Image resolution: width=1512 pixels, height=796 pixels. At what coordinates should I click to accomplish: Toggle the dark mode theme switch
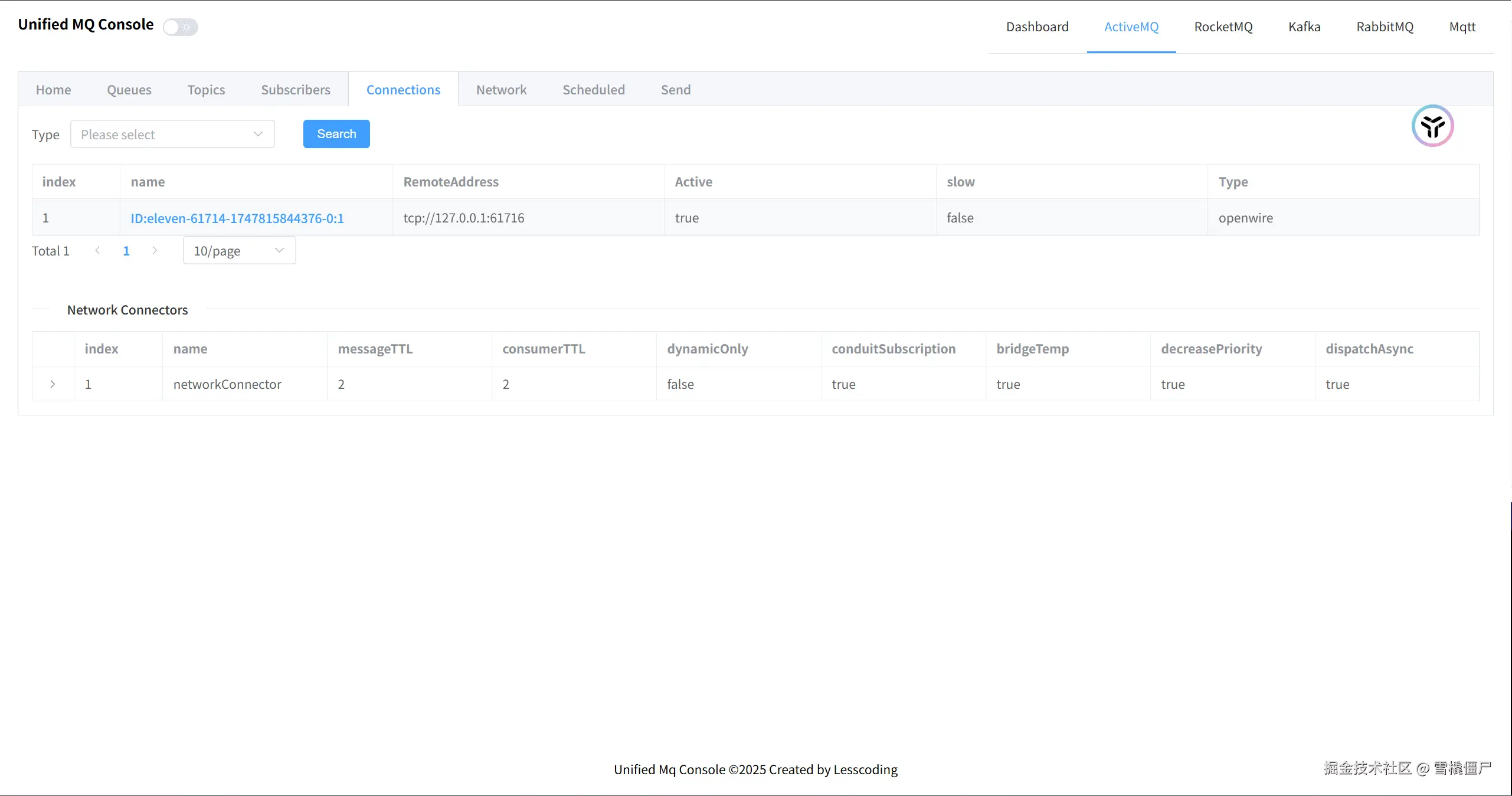181,27
